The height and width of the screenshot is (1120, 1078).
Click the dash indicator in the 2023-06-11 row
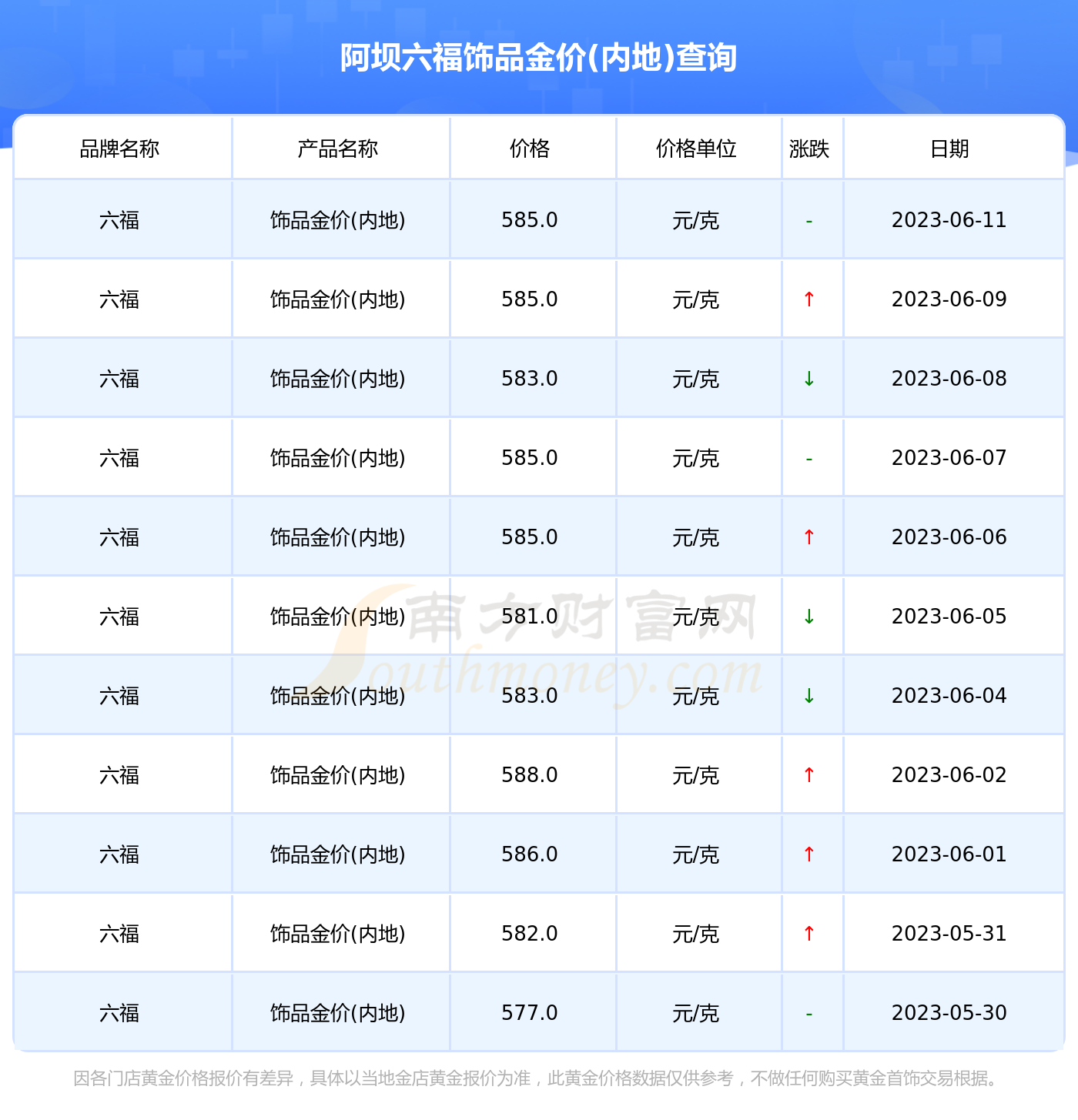pyautogui.click(x=809, y=222)
